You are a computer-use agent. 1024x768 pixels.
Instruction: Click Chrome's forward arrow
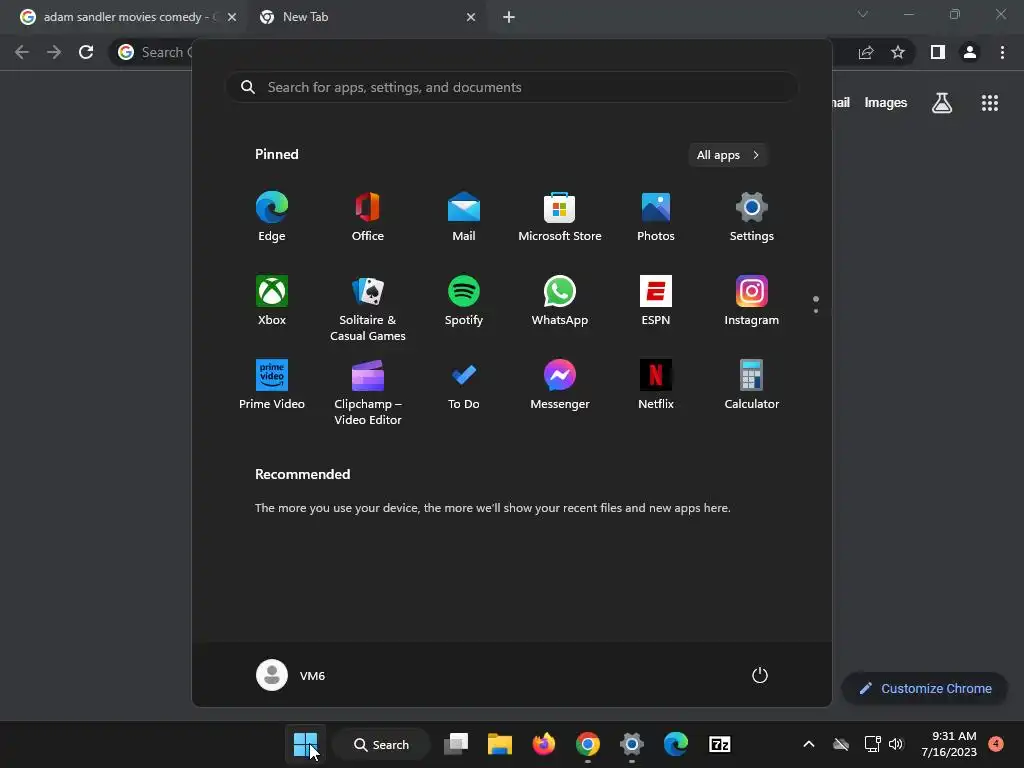(54, 52)
